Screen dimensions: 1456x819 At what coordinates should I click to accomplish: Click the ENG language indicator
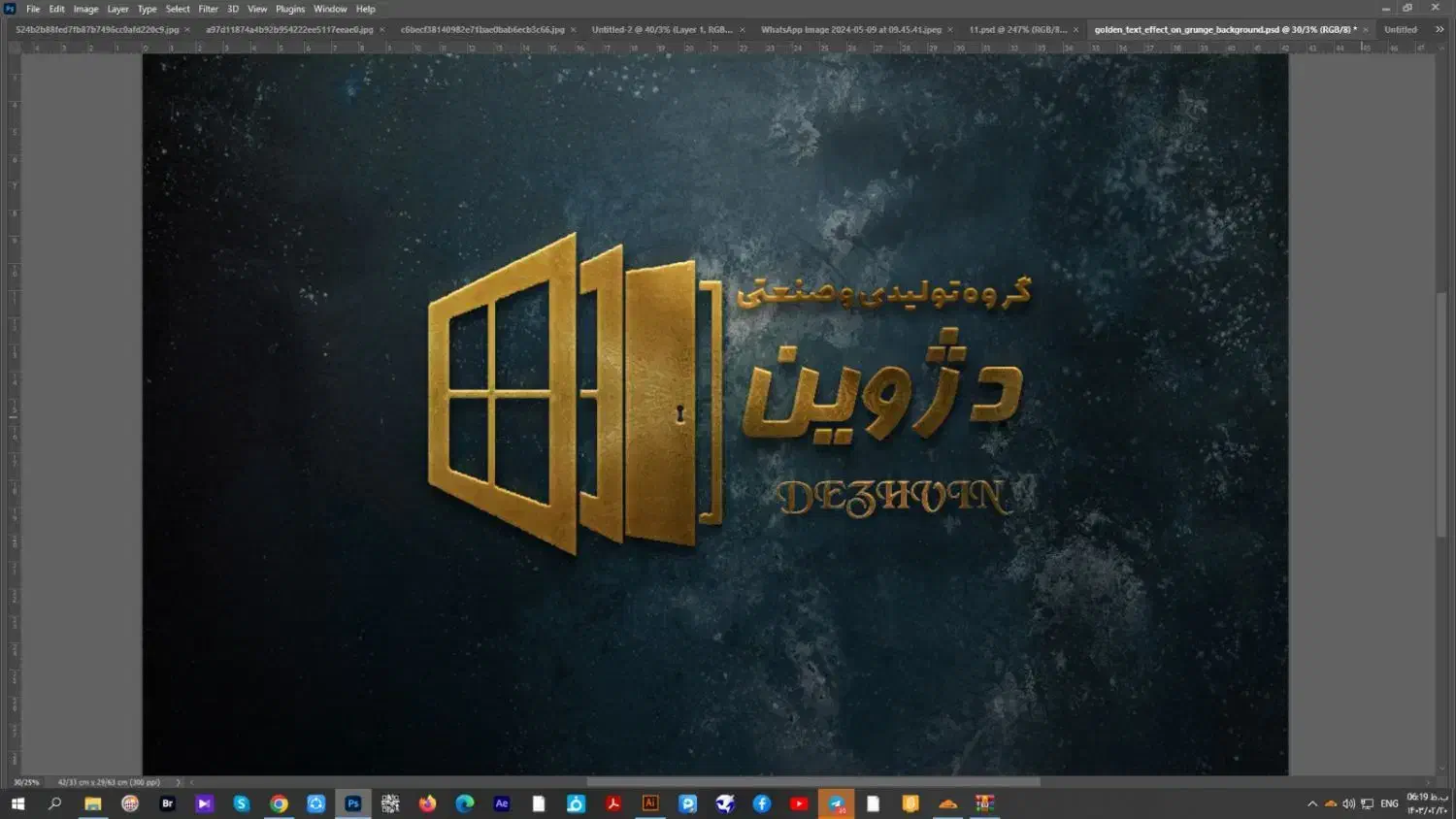click(x=1389, y=803)
